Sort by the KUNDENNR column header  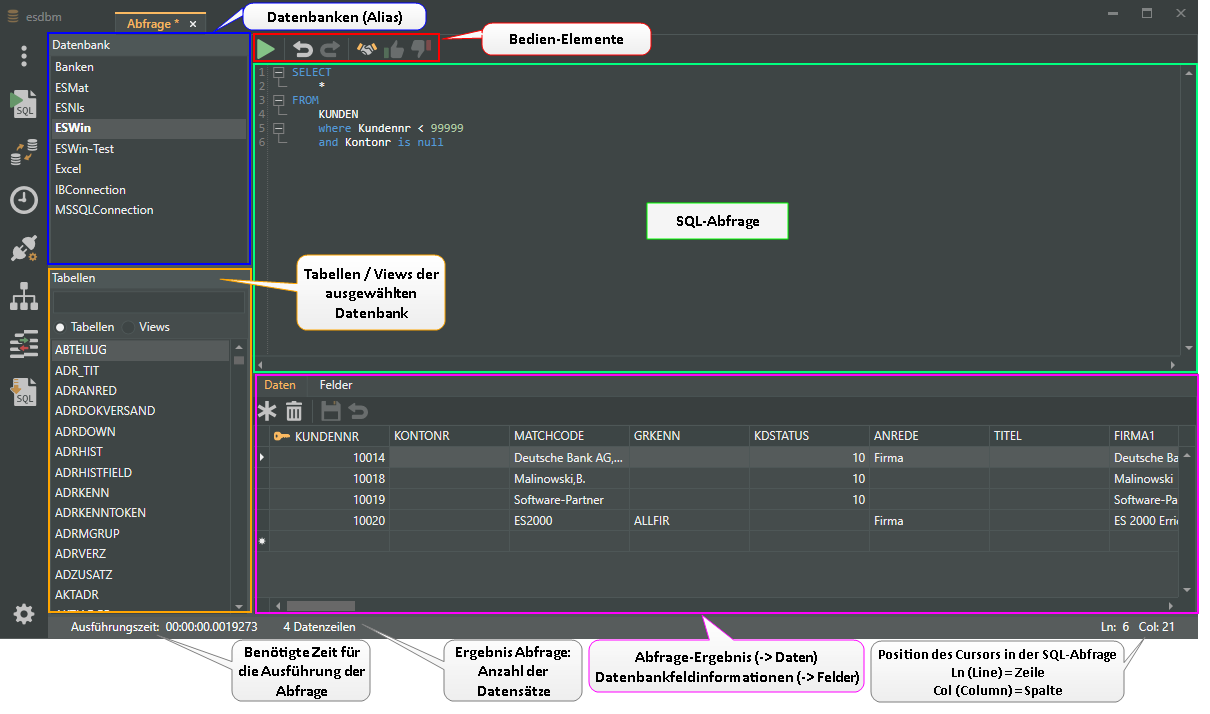click(329, 436)
